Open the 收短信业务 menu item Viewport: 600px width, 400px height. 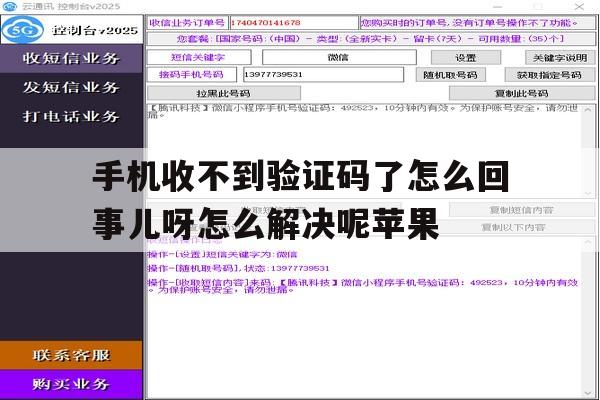71,58
